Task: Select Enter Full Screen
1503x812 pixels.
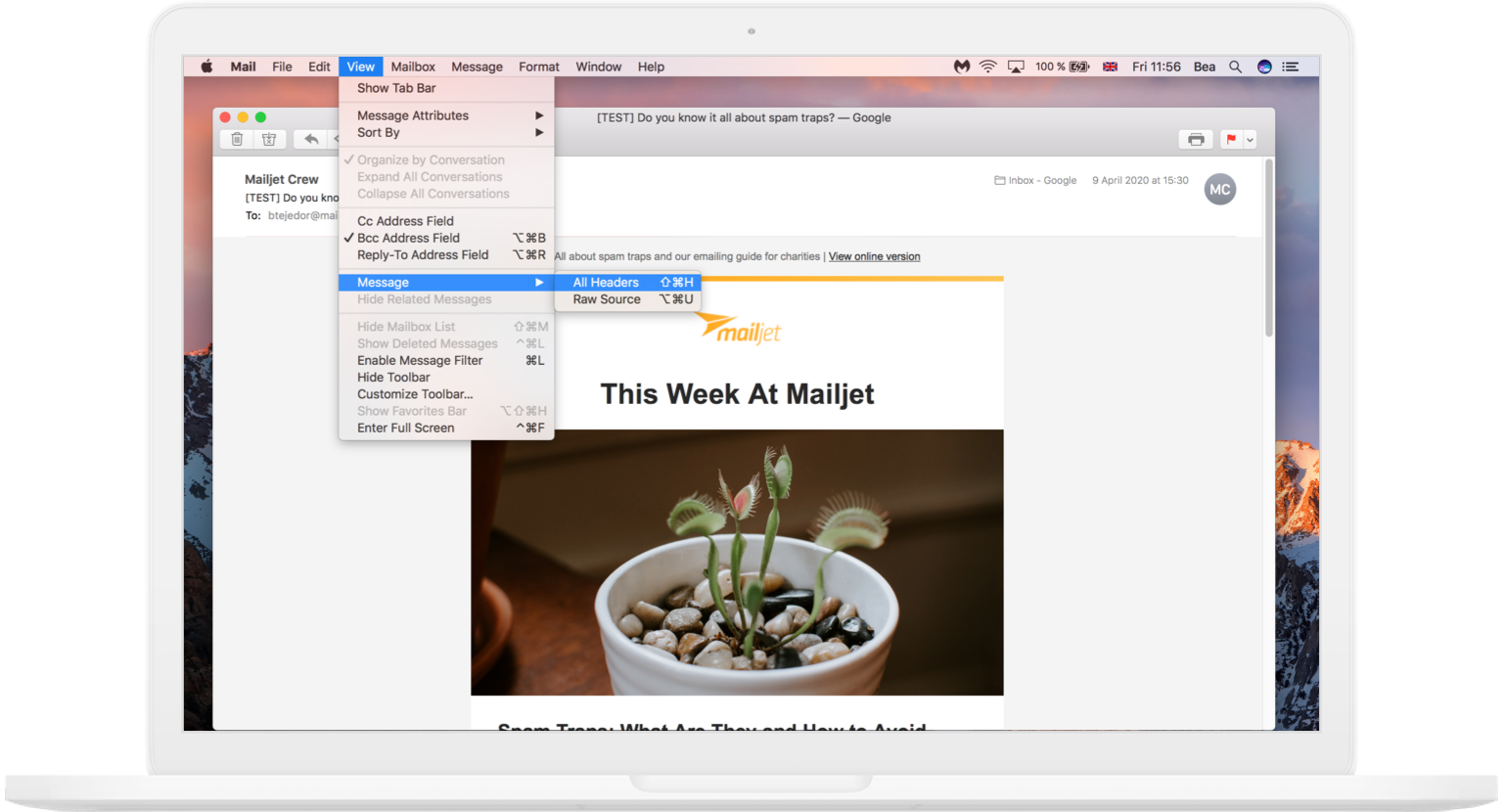Action: tap(446, 428)
